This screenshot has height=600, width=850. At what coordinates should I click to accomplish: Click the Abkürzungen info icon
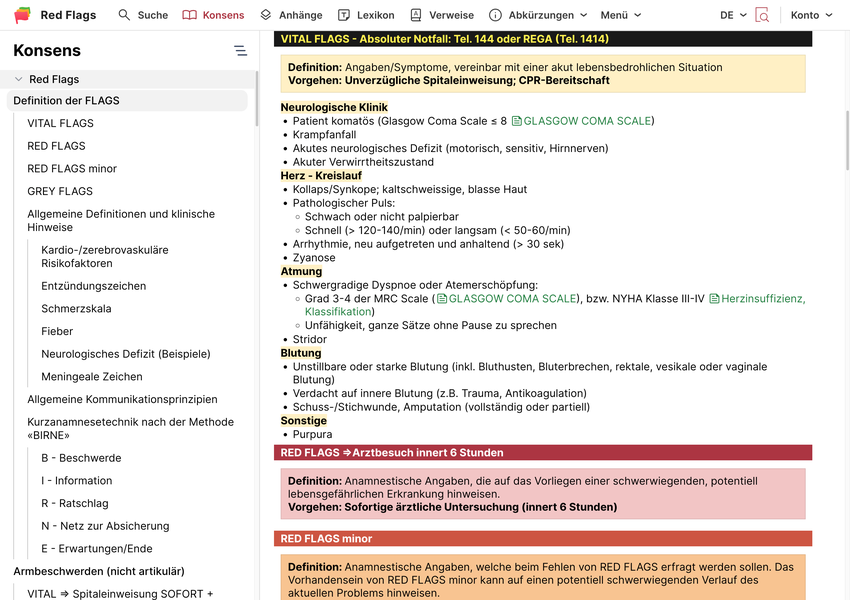(495, 15)
